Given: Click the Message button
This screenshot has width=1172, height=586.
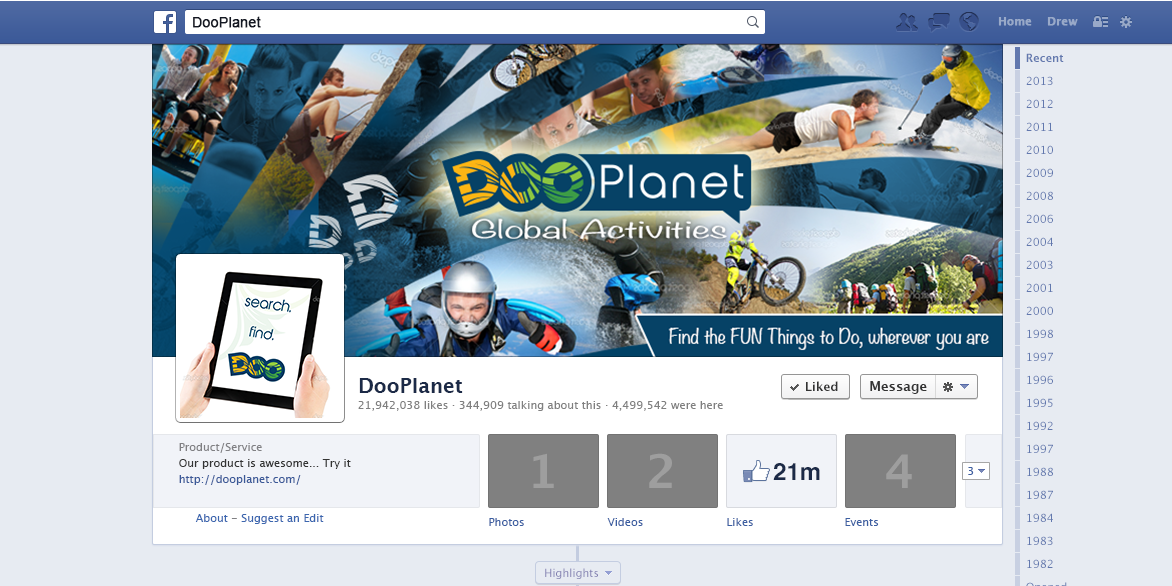Looking at the screenshot, I should pyautogui.click(x=897, y=387).
